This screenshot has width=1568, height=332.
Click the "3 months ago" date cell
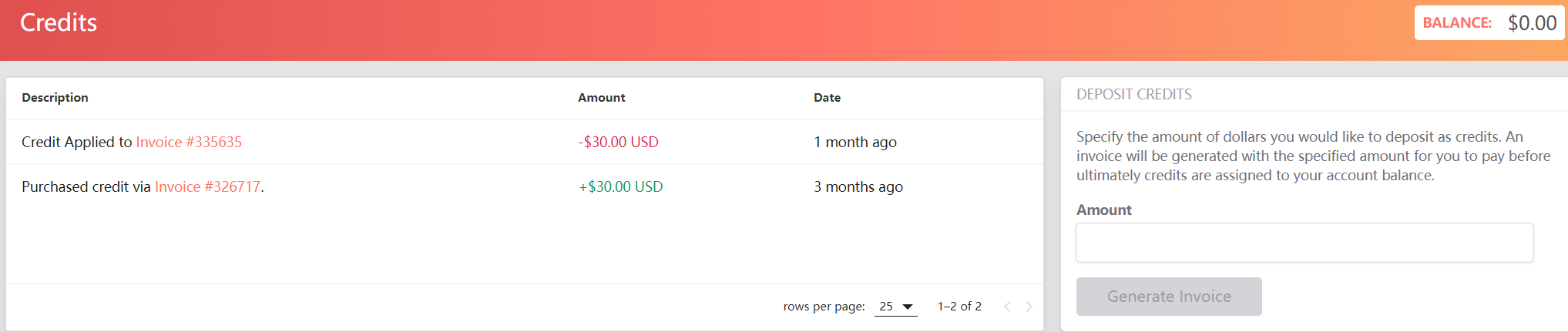(x=858, y=186)
